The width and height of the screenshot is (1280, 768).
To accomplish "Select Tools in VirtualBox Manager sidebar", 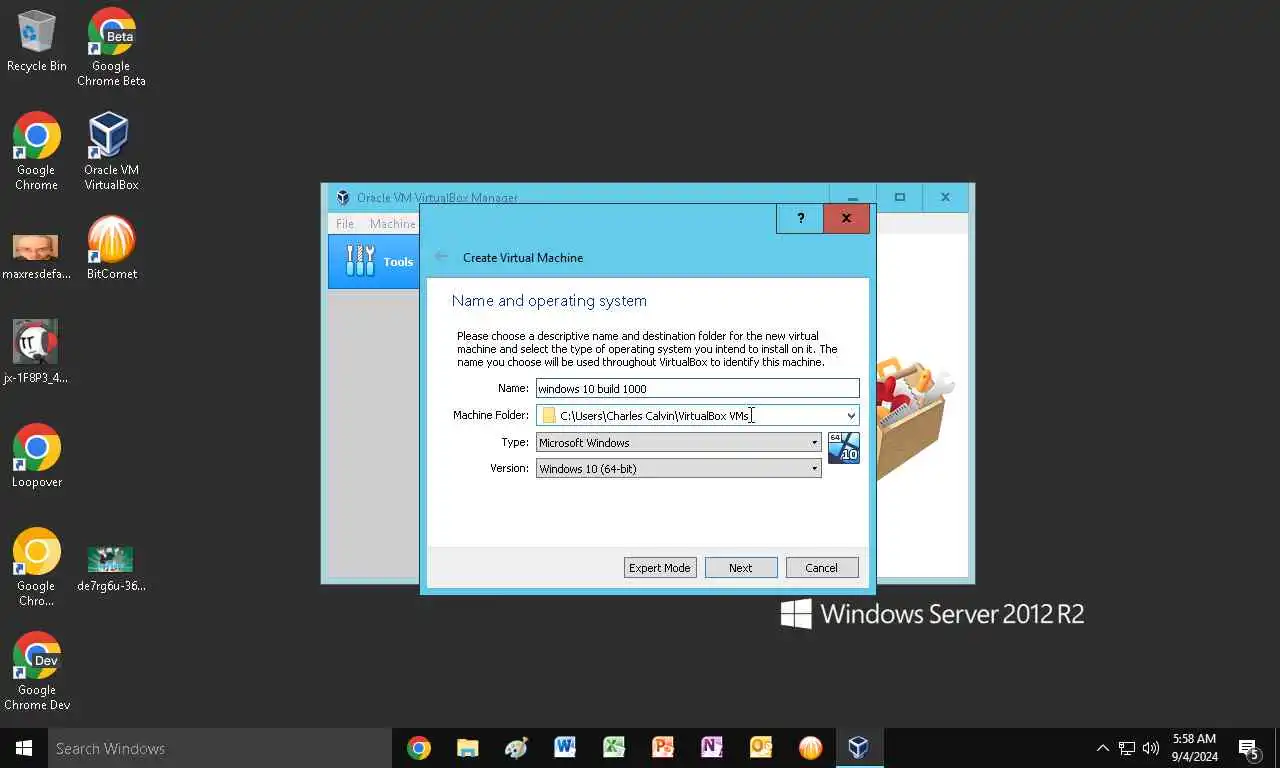I will click(374, 262).
